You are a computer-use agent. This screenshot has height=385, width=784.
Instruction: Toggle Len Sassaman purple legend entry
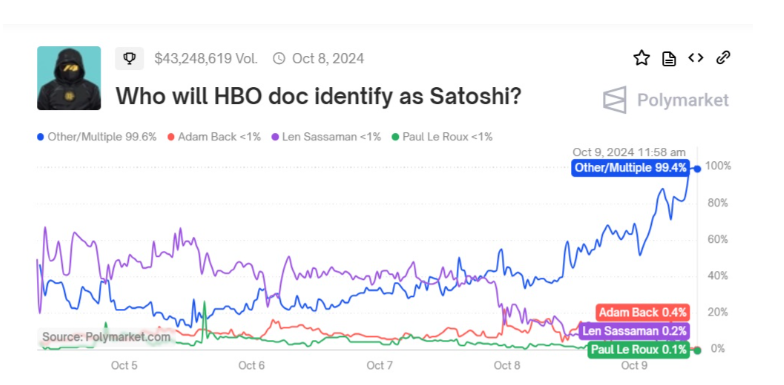point(326,136)
